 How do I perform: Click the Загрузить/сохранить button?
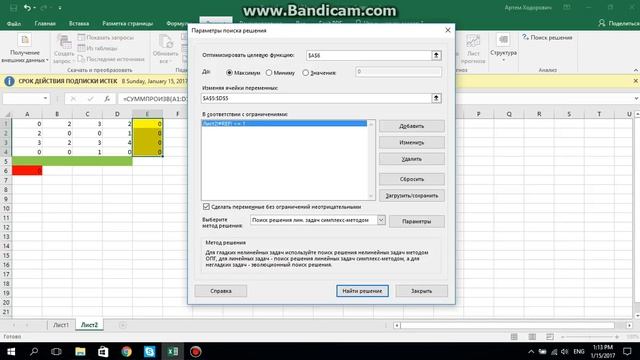(x=411, y=196)
